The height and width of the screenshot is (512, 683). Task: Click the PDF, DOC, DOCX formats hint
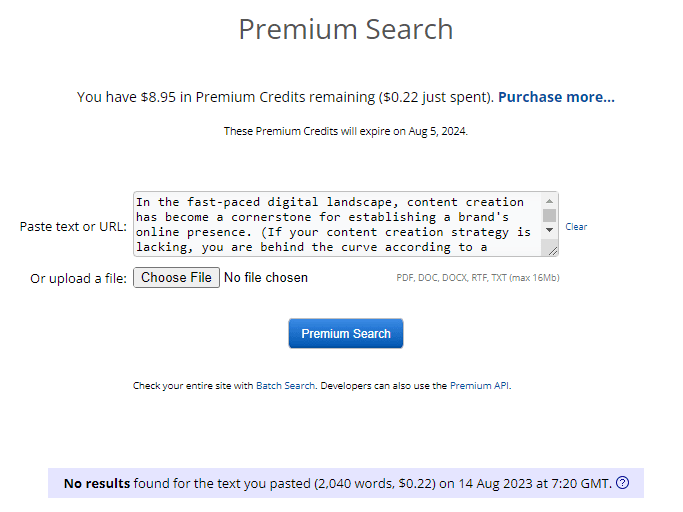point(478,278)
